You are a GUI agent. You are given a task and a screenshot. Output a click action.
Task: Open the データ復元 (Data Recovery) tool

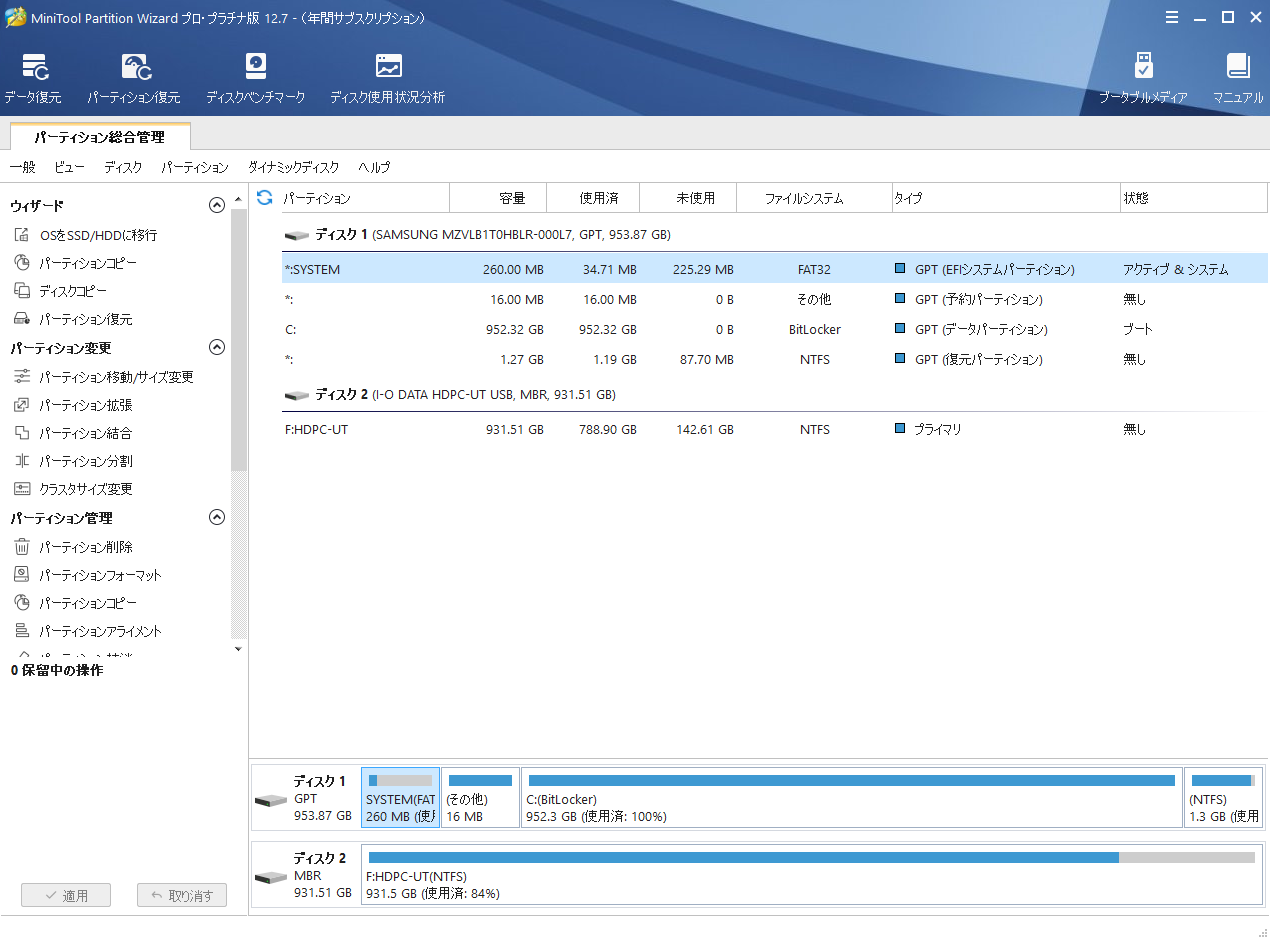point(33,79)
